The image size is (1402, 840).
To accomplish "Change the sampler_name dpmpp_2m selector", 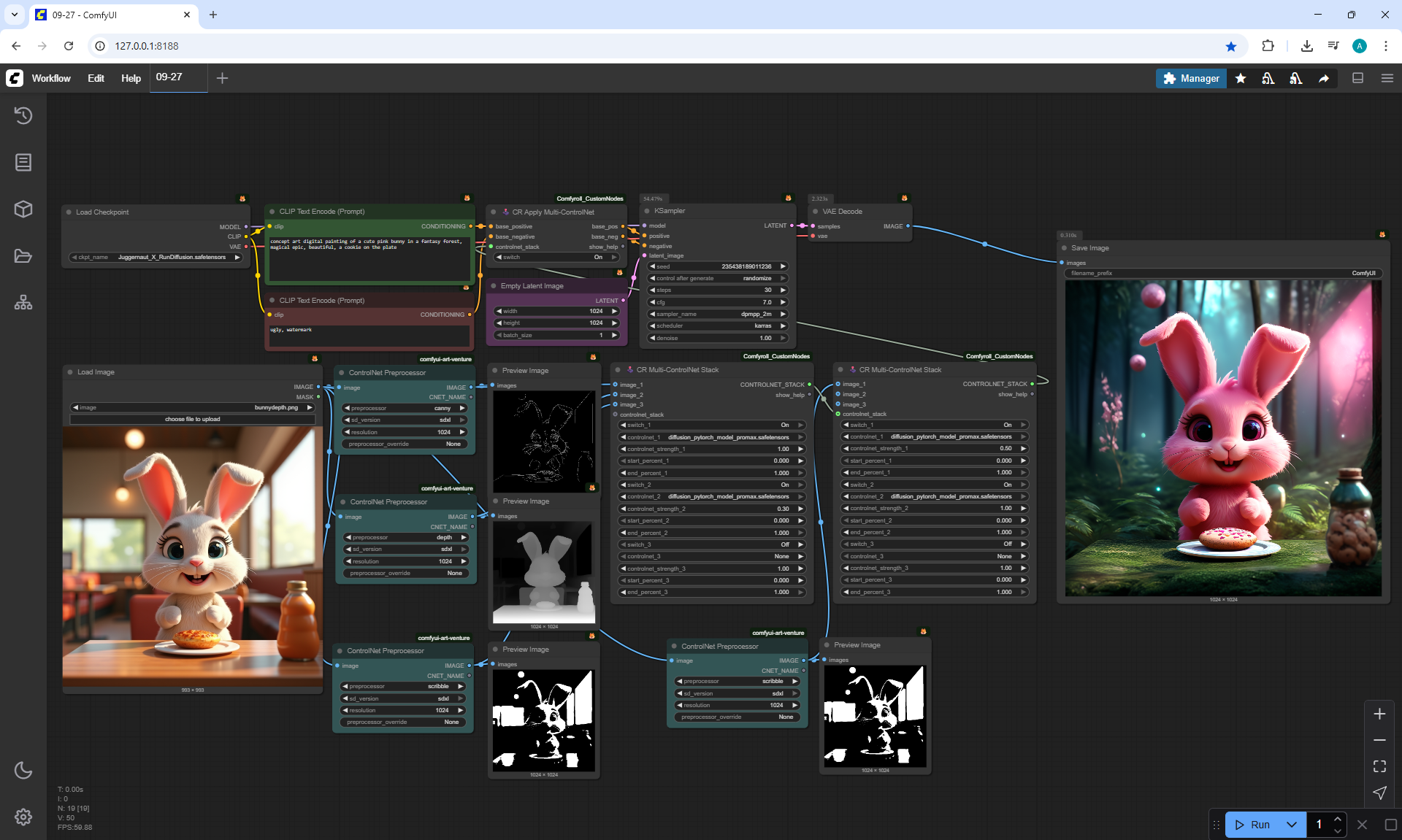I will point(718,314).
